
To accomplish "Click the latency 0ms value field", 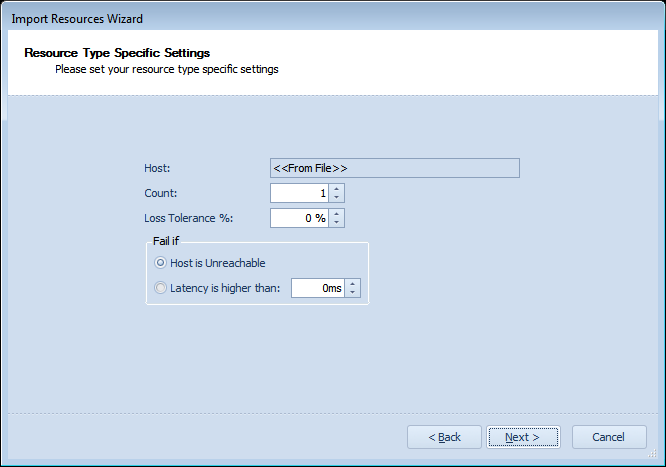I will coord(318,288).
